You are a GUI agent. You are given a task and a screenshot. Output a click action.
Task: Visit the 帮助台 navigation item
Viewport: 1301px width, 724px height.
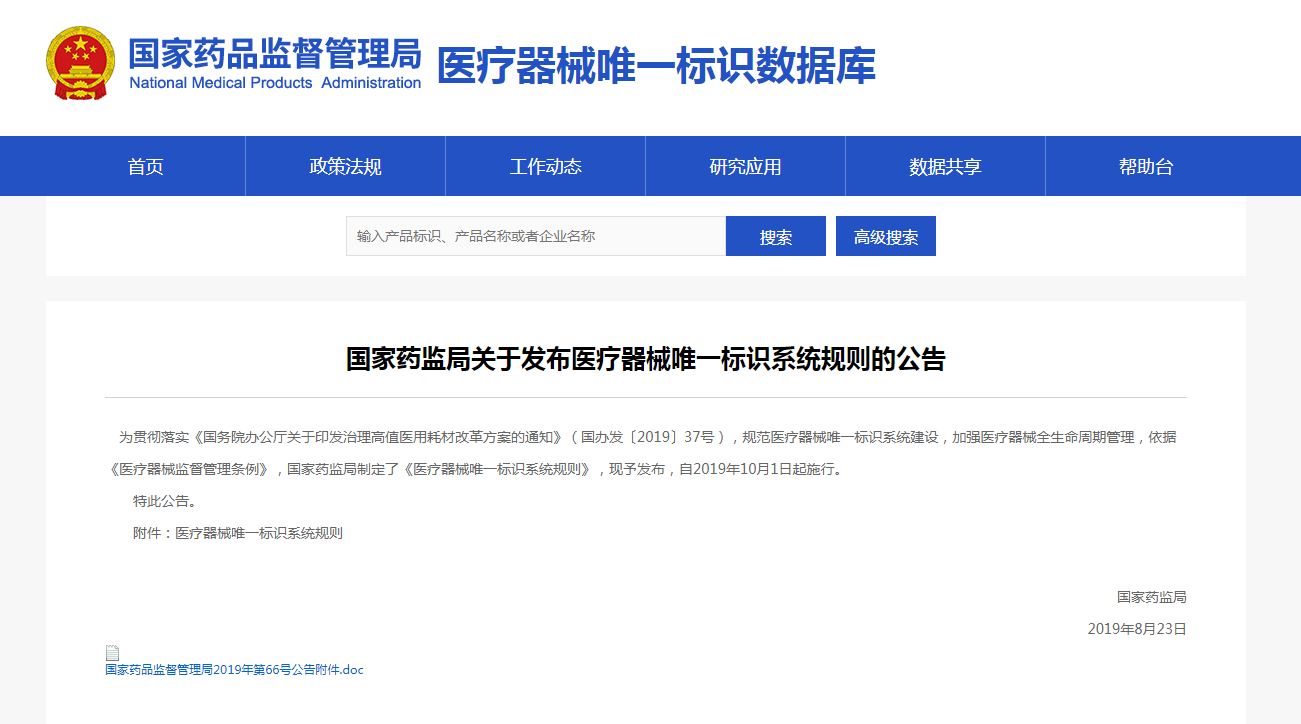(x=1146, y=167)
